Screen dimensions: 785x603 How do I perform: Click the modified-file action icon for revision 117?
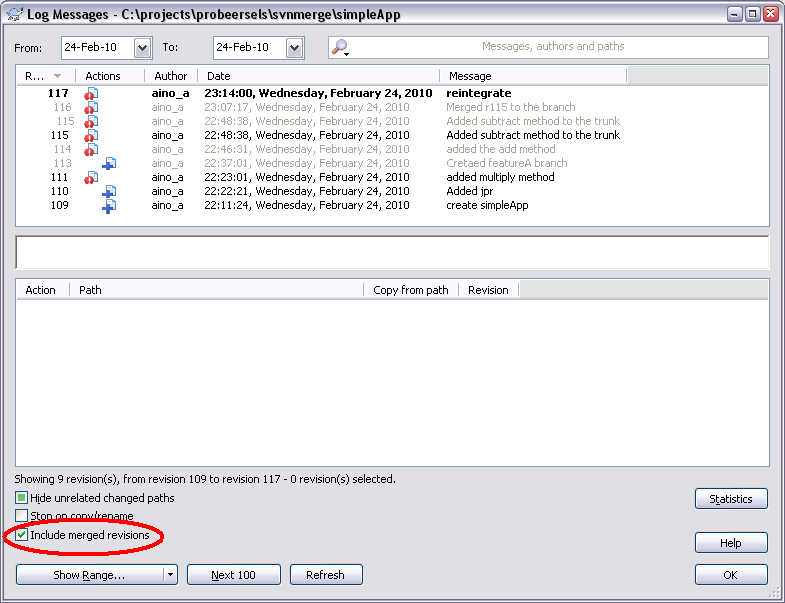[x=91, y=93]
